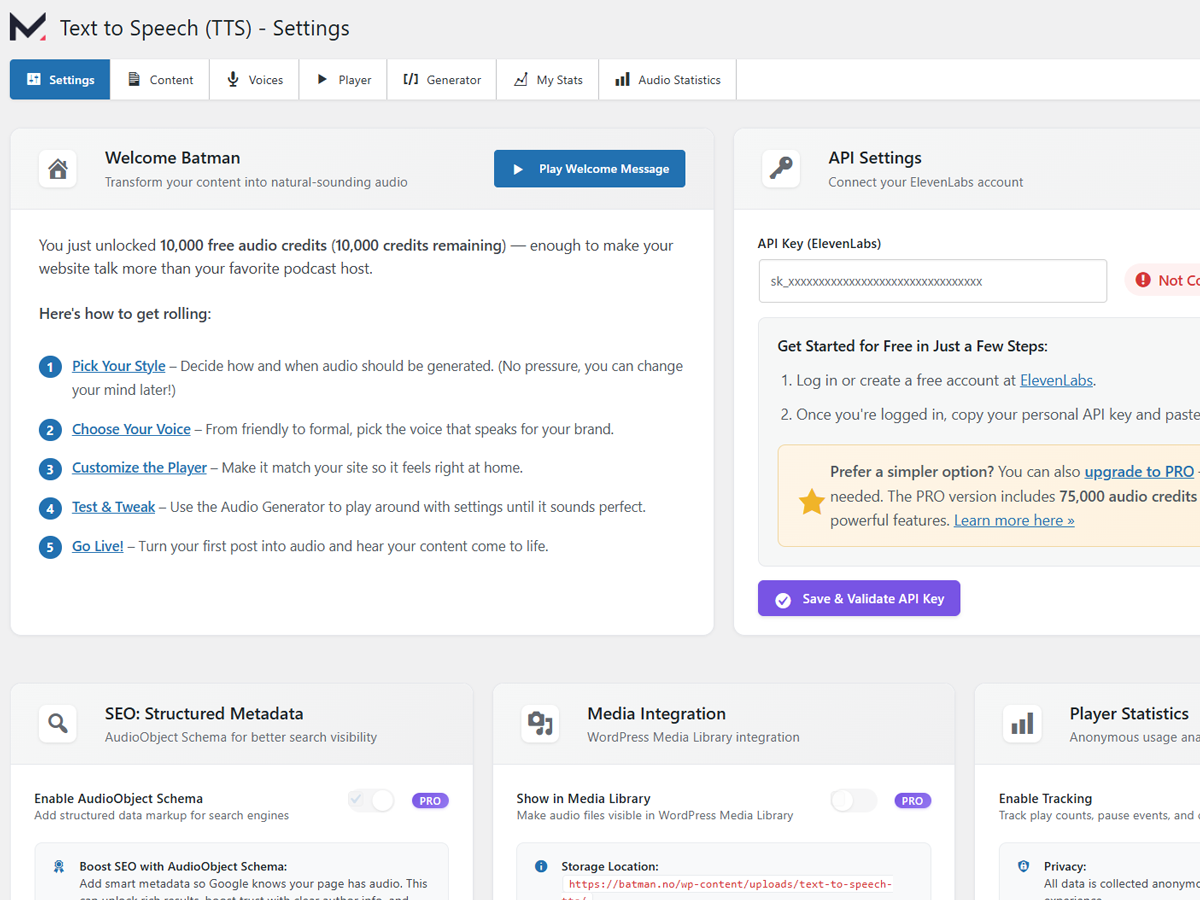This screenshot has width=1200, height=900.
Task: Open the ElevenLabs account link
Action: pyautogui.click(x=1056, y=380)
